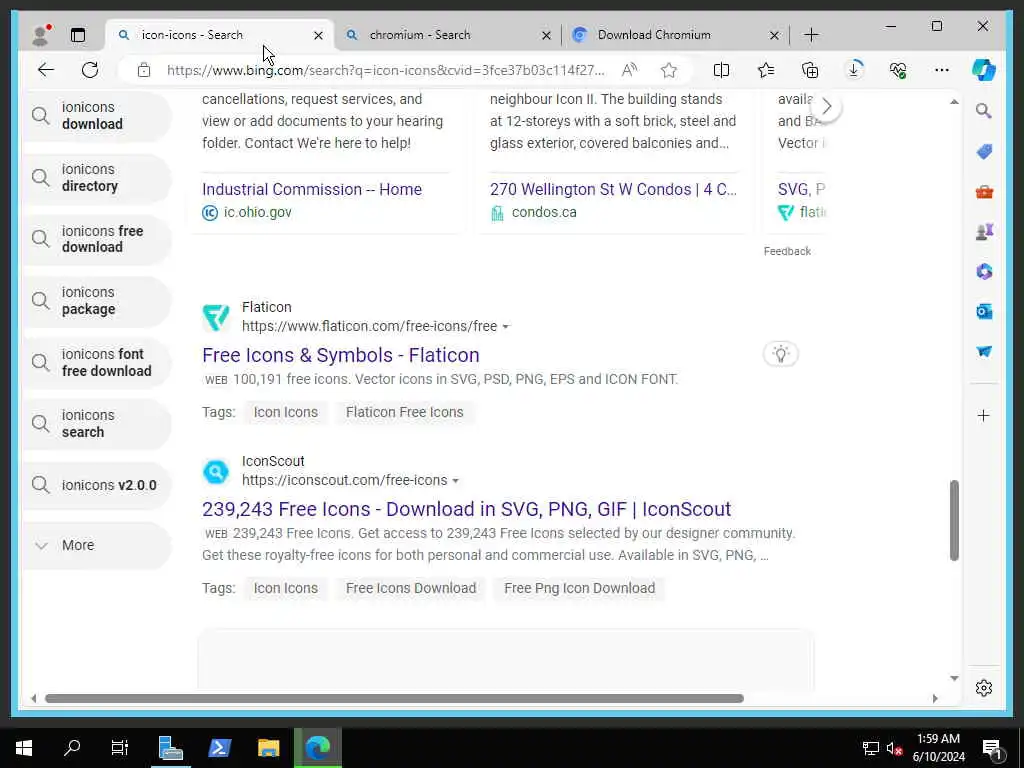
Task: Advance carousel with right chevron
Action: pos(826,106)
